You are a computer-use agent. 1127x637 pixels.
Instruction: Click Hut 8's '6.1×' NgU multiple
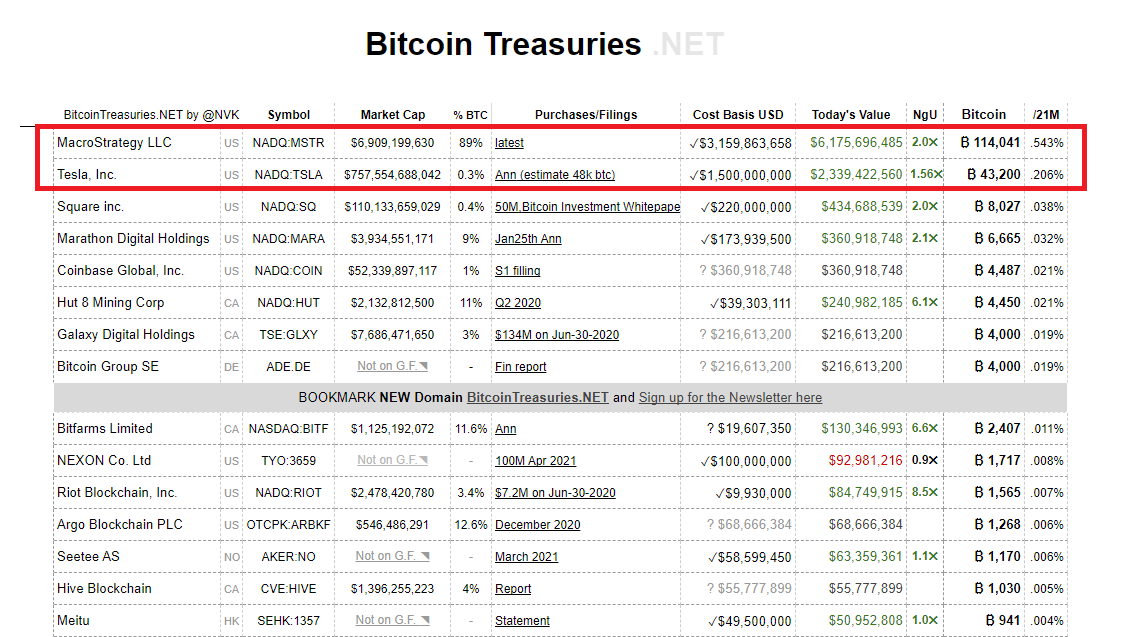point(925,302)
